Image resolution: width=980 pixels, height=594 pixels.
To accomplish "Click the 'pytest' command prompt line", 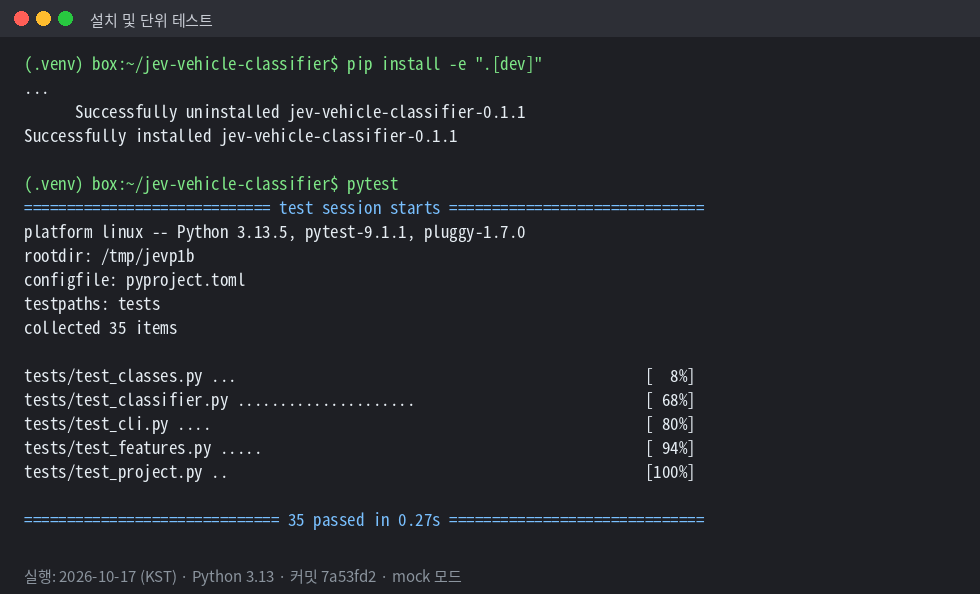I will coord(211,184).
